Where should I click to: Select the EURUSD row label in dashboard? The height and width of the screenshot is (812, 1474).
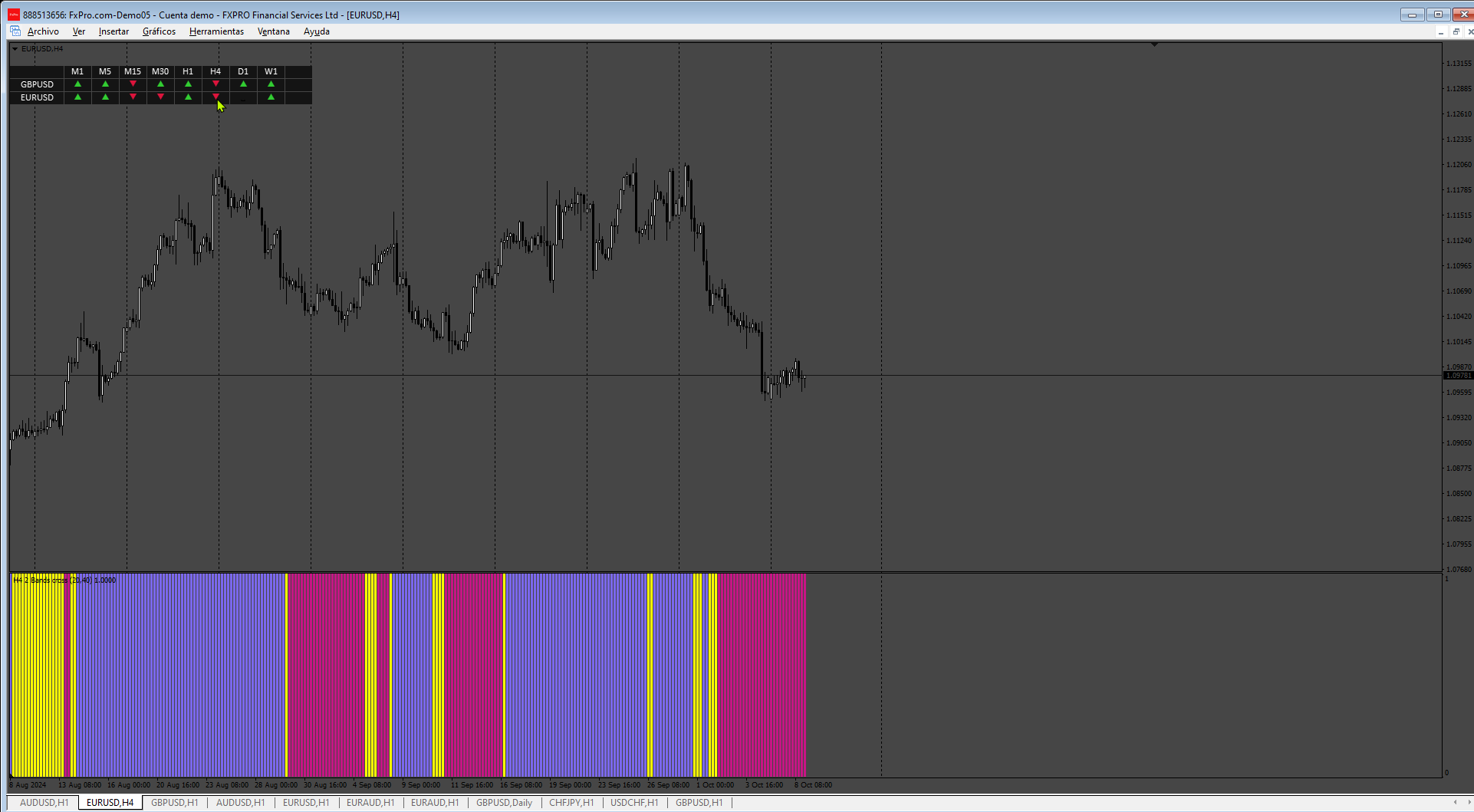37,97
